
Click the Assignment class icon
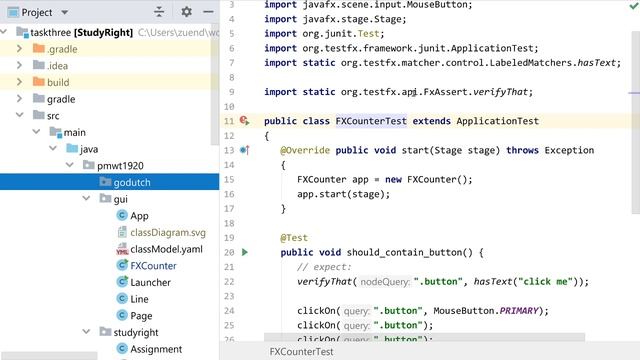point(122,349)
